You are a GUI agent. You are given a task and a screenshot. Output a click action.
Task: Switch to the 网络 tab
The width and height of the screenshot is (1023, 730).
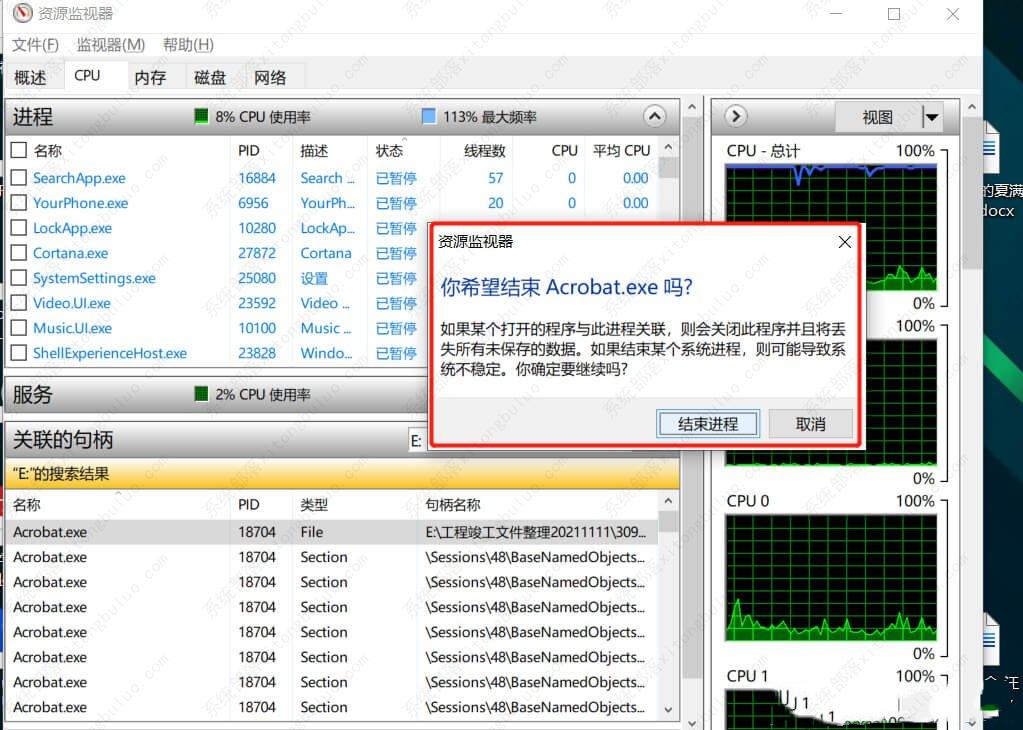pyautogui.click(x=270, y=78)
